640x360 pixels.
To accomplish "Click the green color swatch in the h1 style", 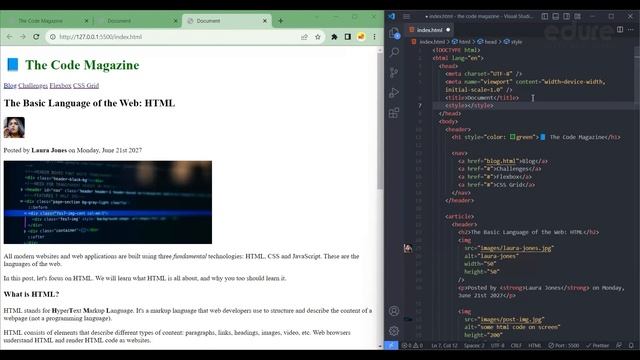I will coord(512,137).
